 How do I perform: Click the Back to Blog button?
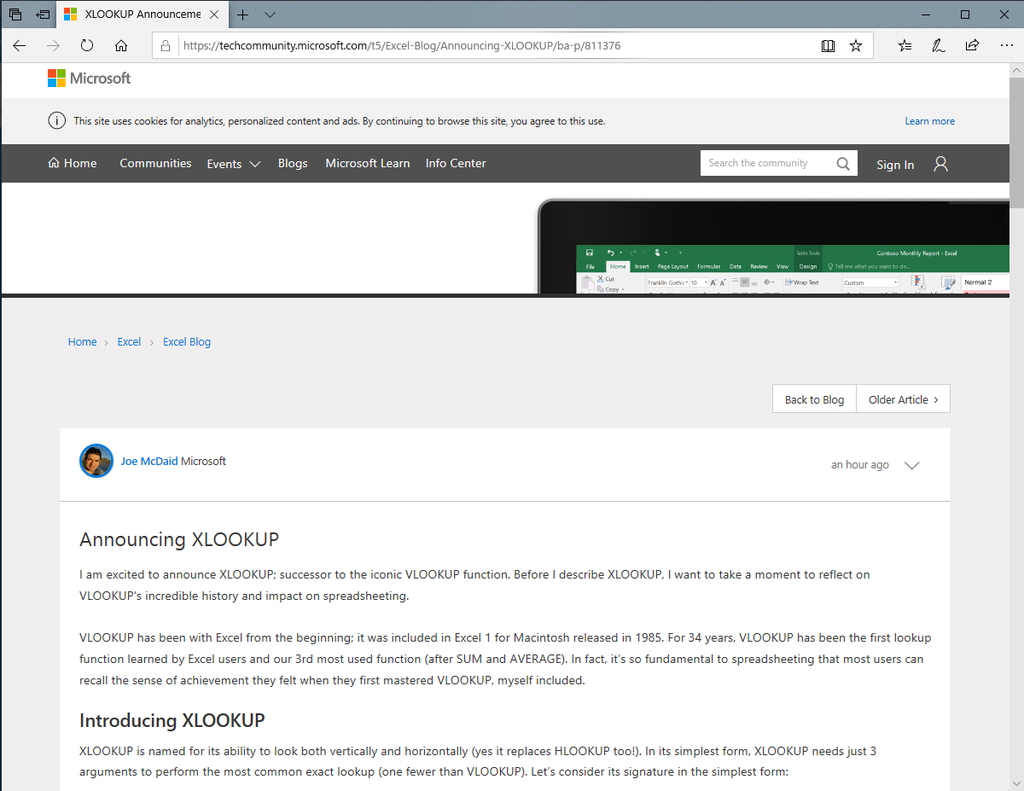coord(813,398)
